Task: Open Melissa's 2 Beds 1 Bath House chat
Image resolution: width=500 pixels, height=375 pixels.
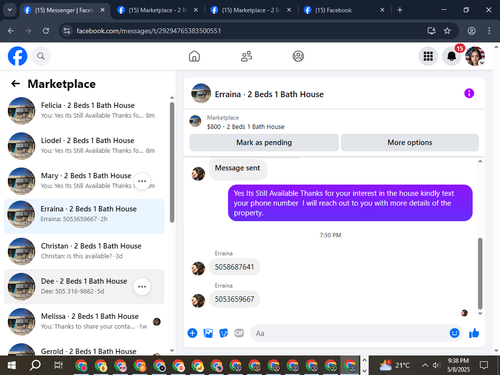Action: click(84, 322)
